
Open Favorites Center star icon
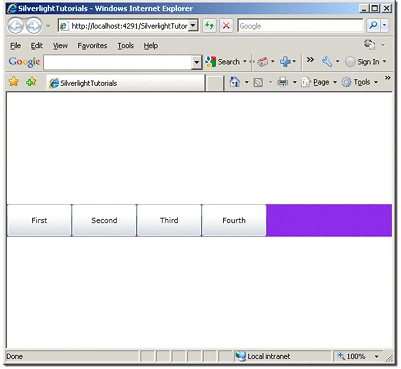pyautogui.click(x=14, y=82)
